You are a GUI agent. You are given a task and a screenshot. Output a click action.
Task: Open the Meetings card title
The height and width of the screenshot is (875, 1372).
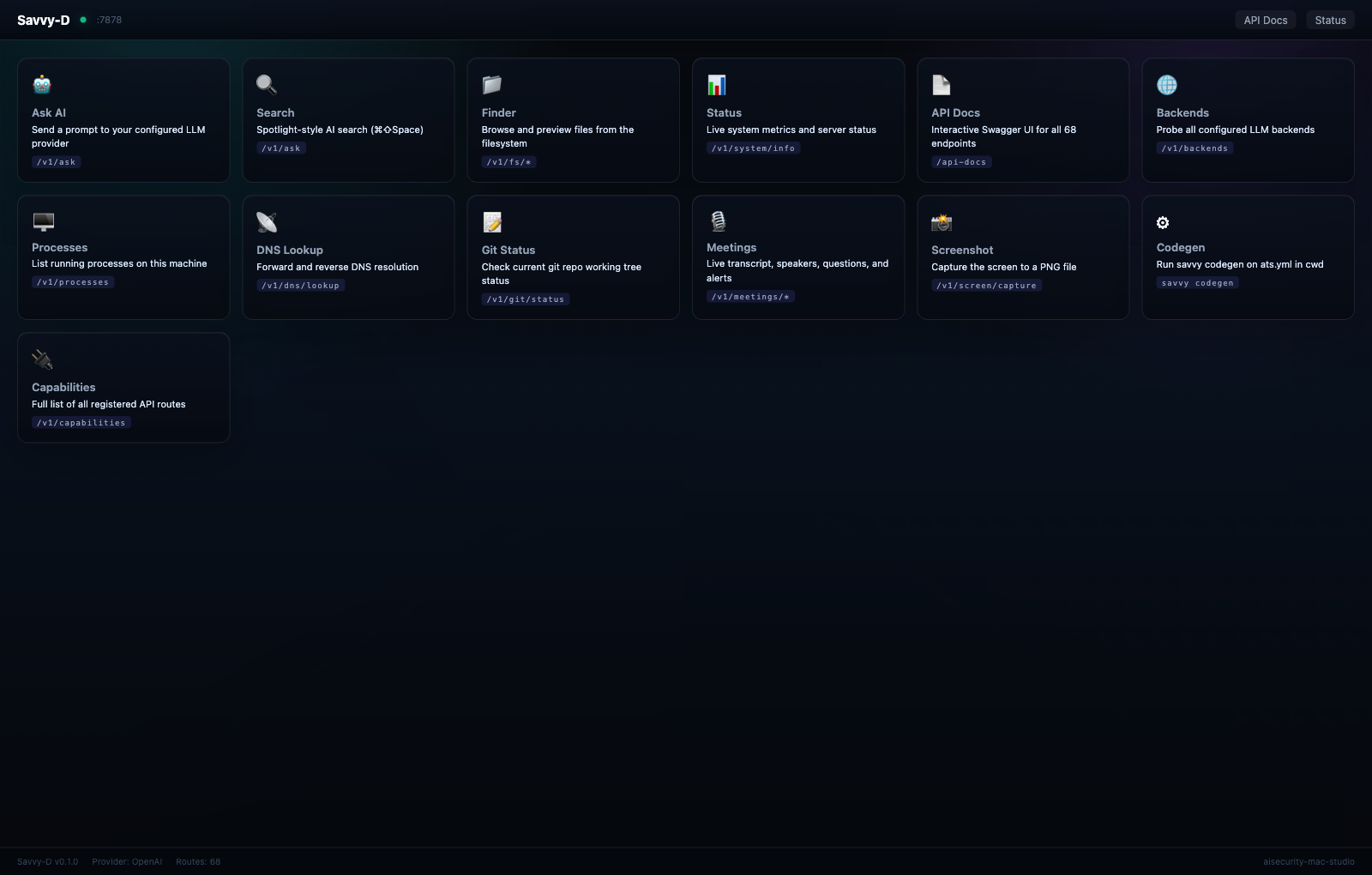click(731, 247)
